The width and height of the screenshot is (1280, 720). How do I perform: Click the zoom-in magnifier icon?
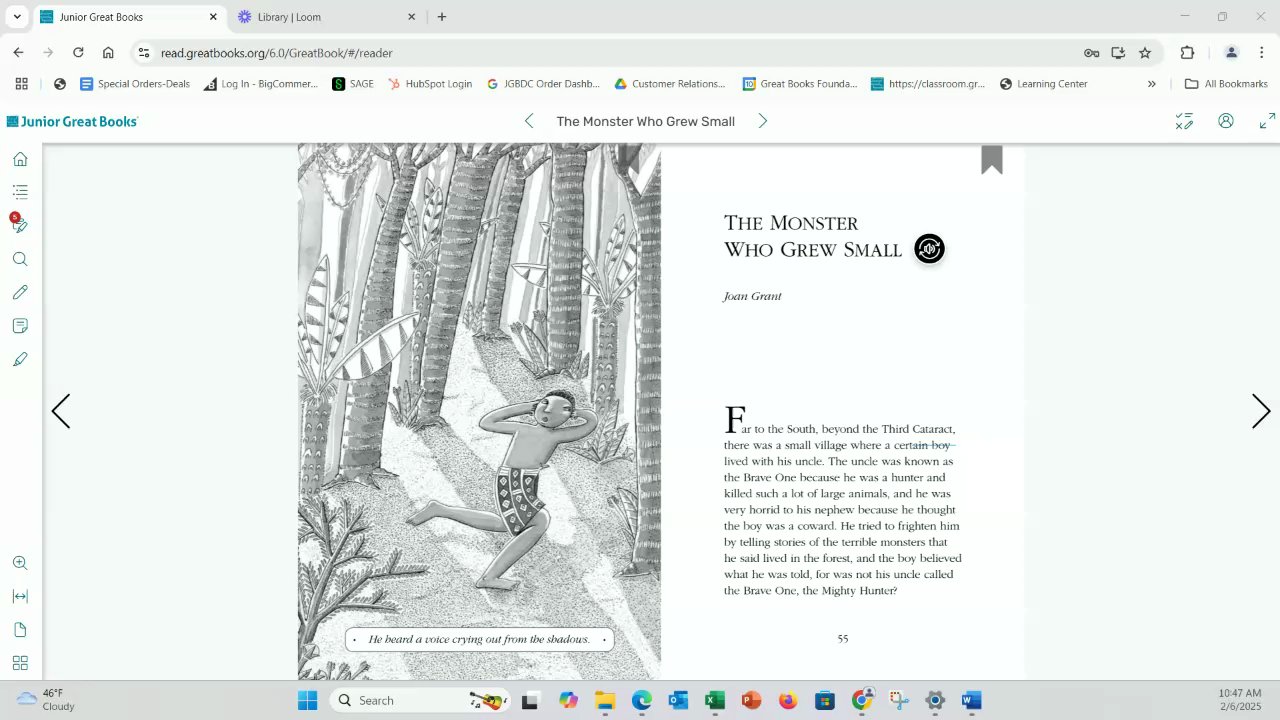[20, 563]
